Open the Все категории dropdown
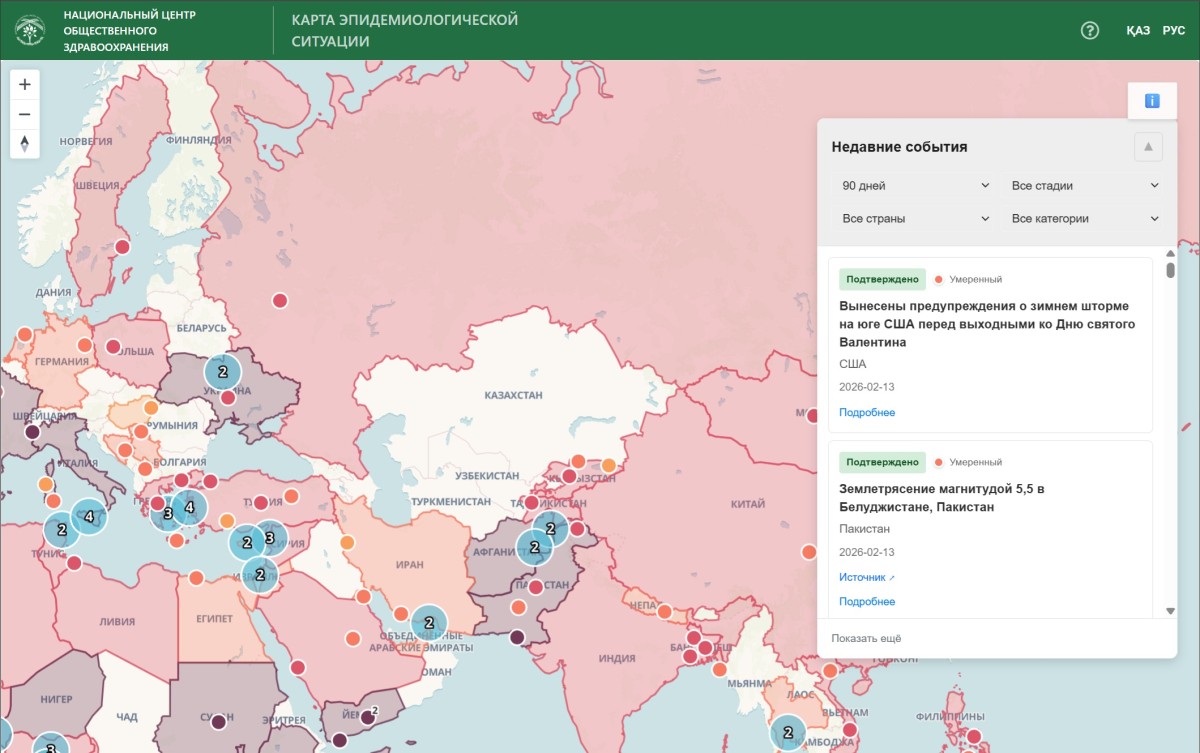The width and height of the screenshot is (1200, 753). click(1084, 218)
